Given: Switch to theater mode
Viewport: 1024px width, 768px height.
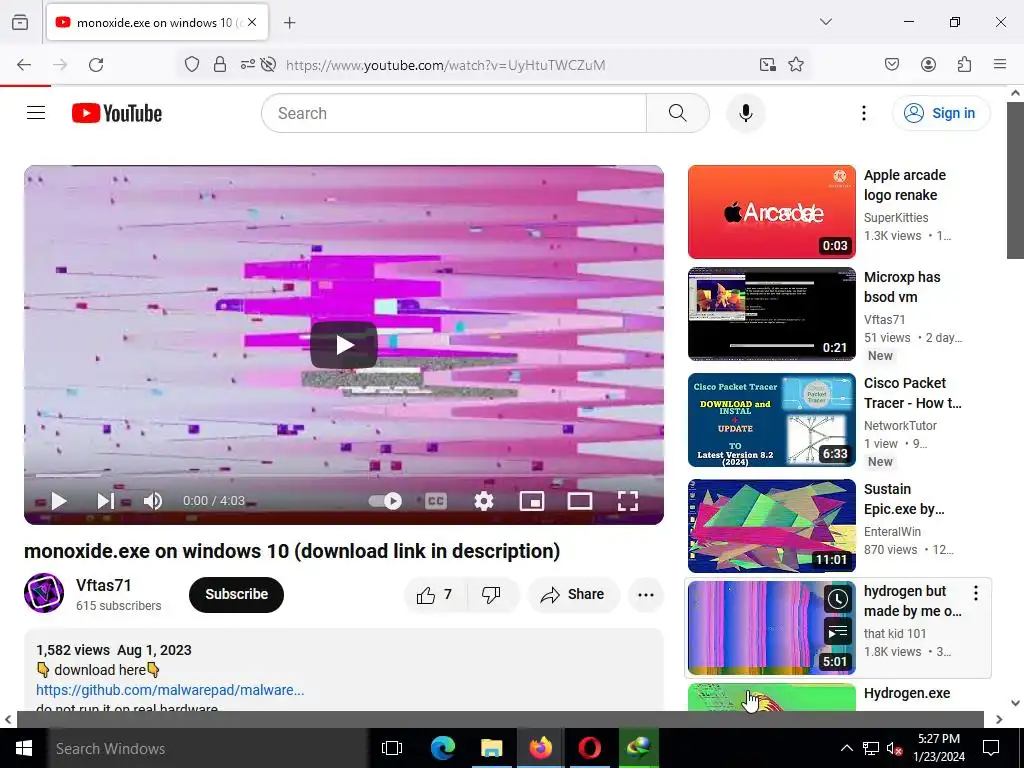Looking at the screenshot, I should pos(579,501).
